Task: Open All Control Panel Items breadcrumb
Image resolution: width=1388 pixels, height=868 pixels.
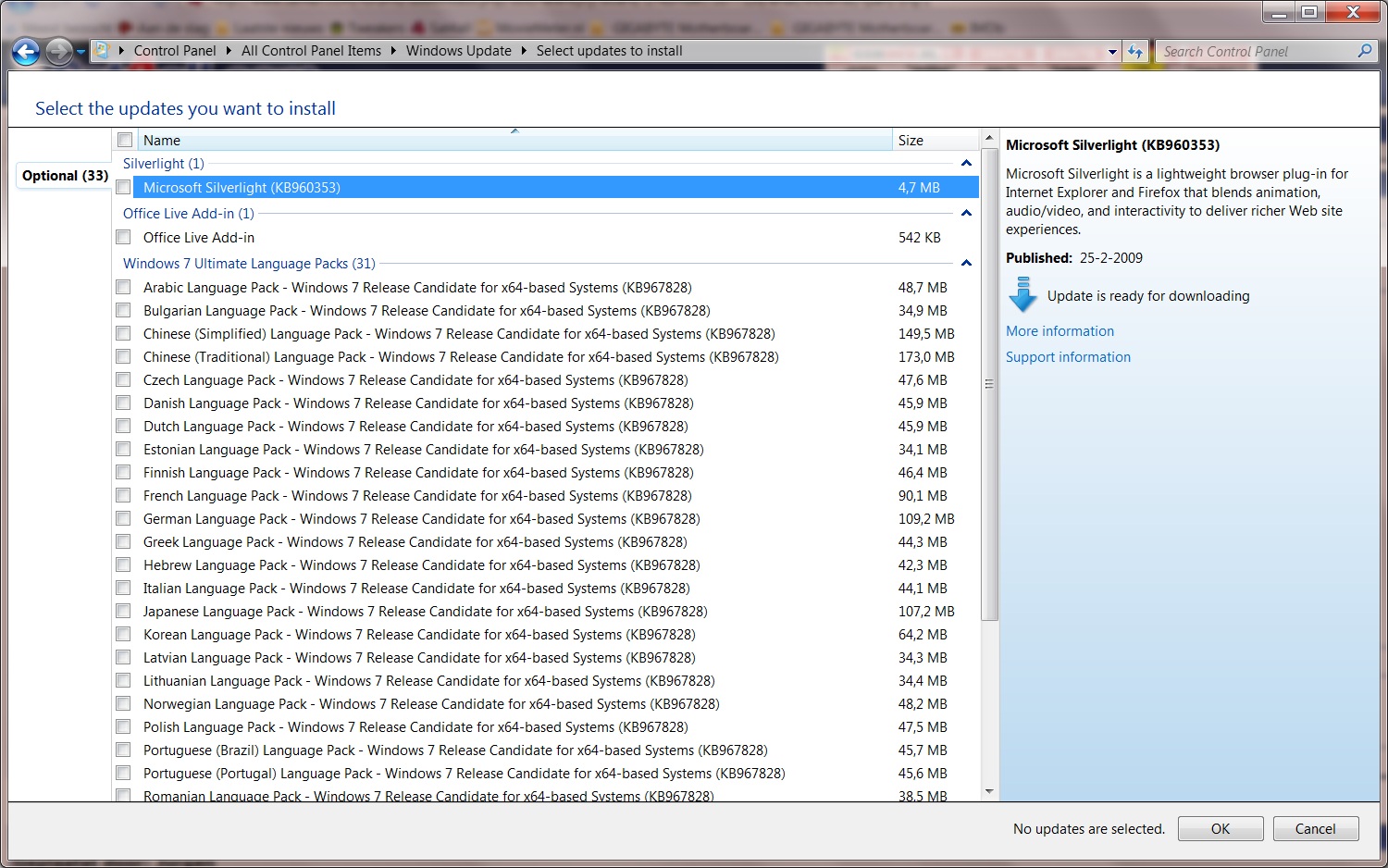Action: coord(311,51)
